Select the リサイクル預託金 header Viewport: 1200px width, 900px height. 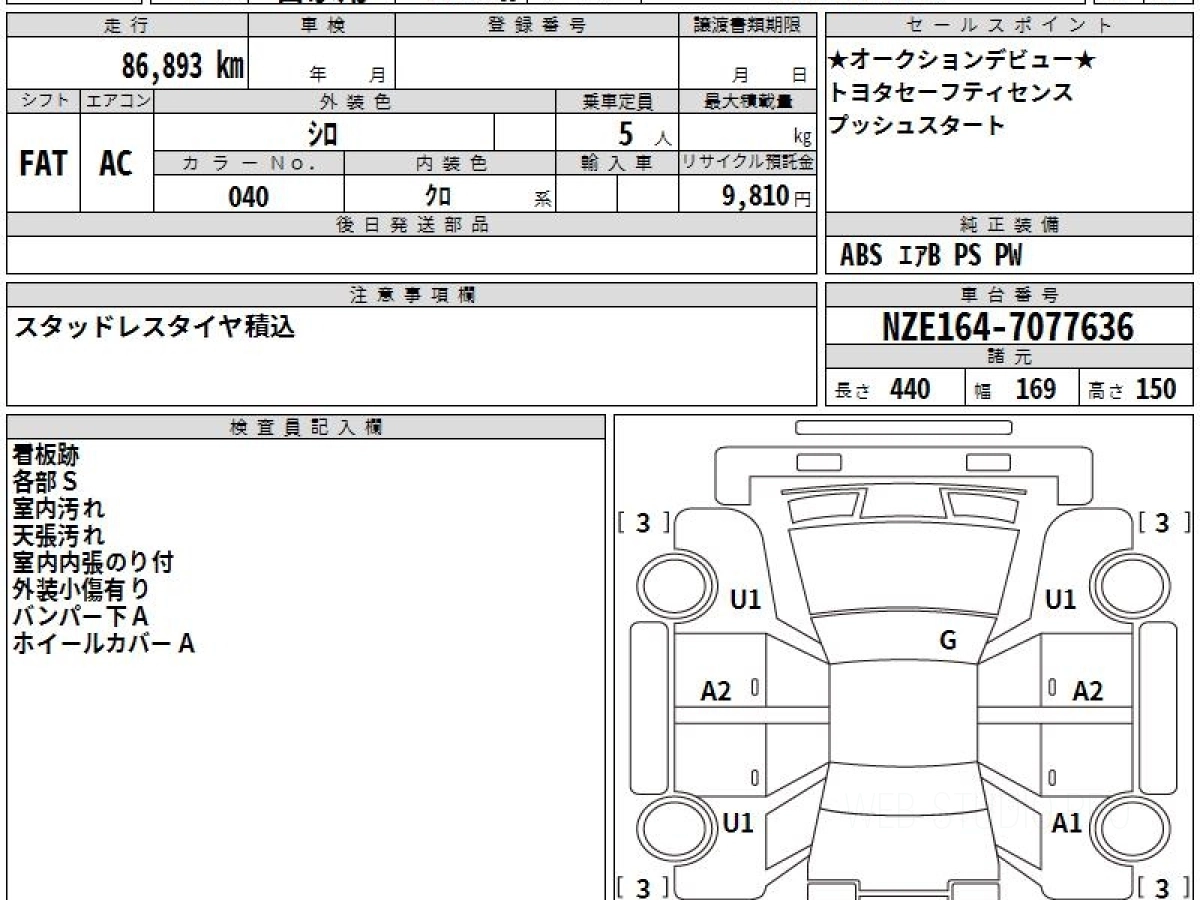[748, 163]
